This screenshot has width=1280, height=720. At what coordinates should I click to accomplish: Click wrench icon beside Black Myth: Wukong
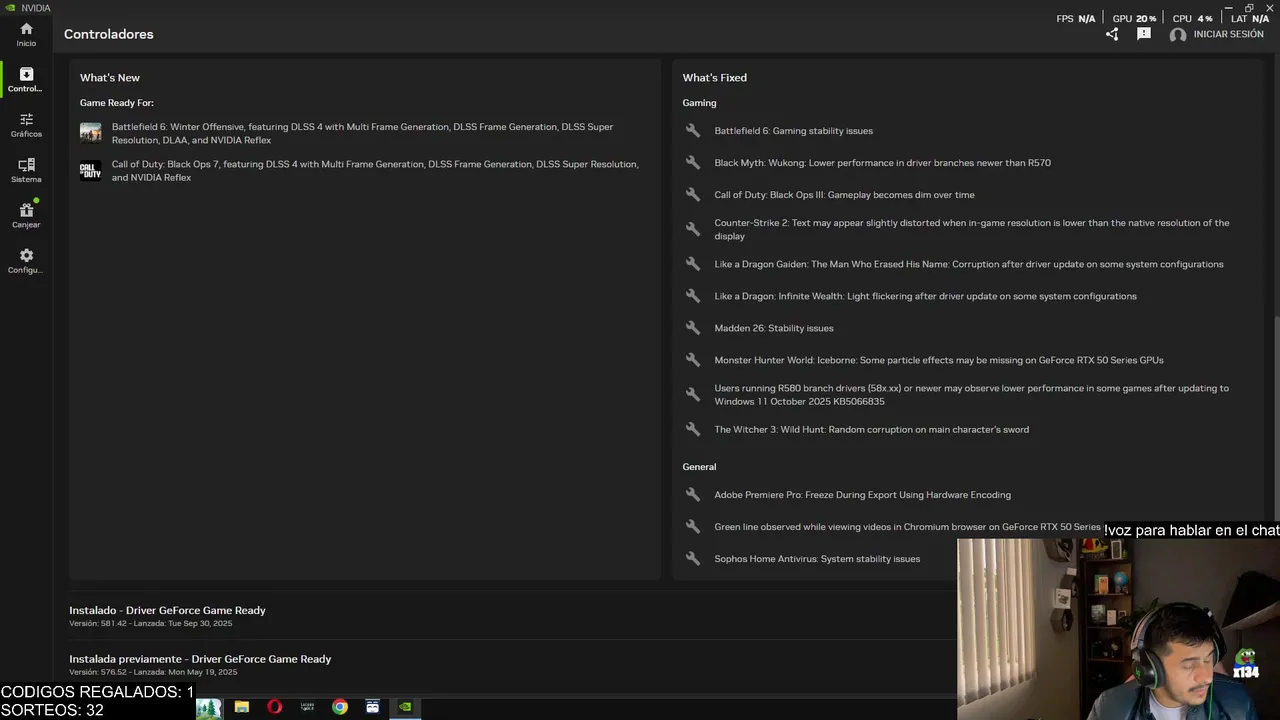tap(693, 163)
